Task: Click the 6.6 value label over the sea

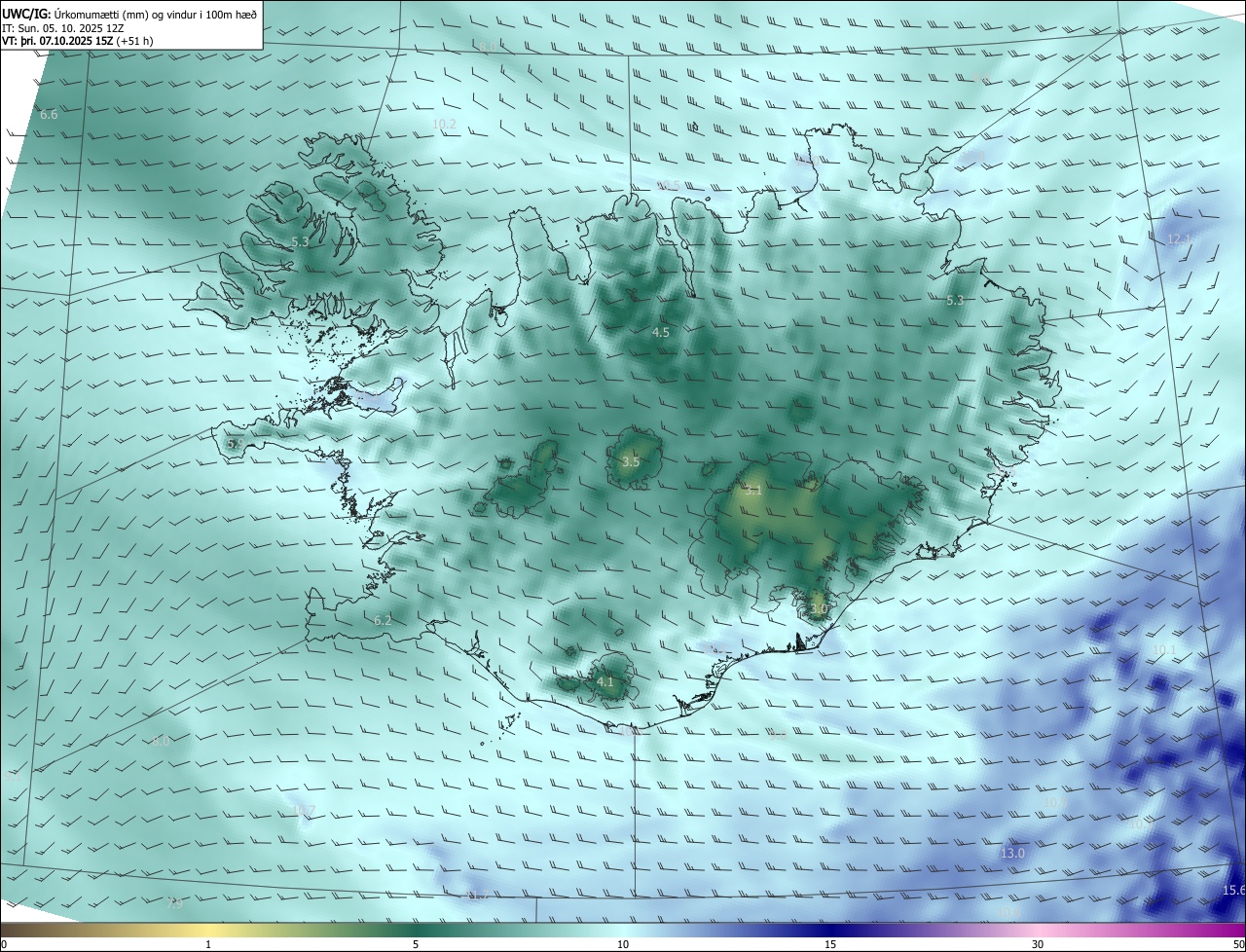Action: [x=49, y=115]
